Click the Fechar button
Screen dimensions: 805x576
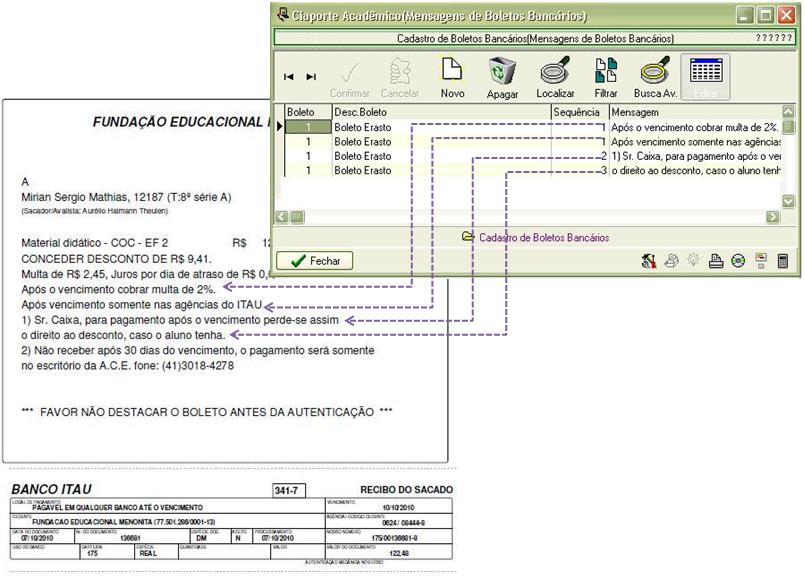point(314,261)
